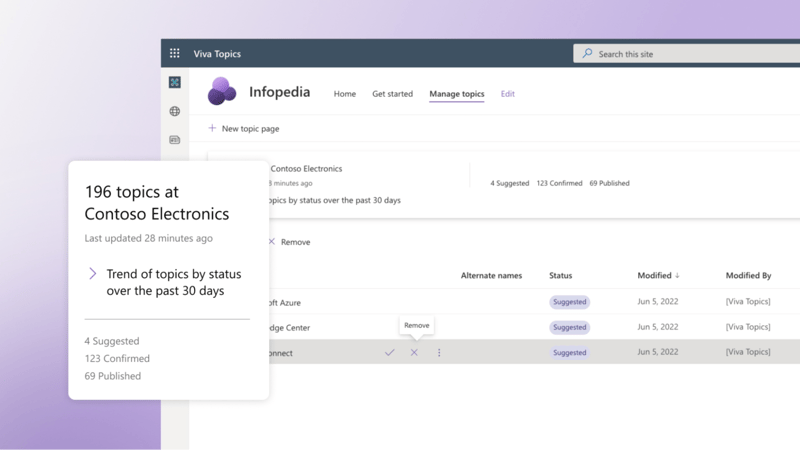Click the New topic page button
The image size is (800, 450).
click(x=244, y=129)
